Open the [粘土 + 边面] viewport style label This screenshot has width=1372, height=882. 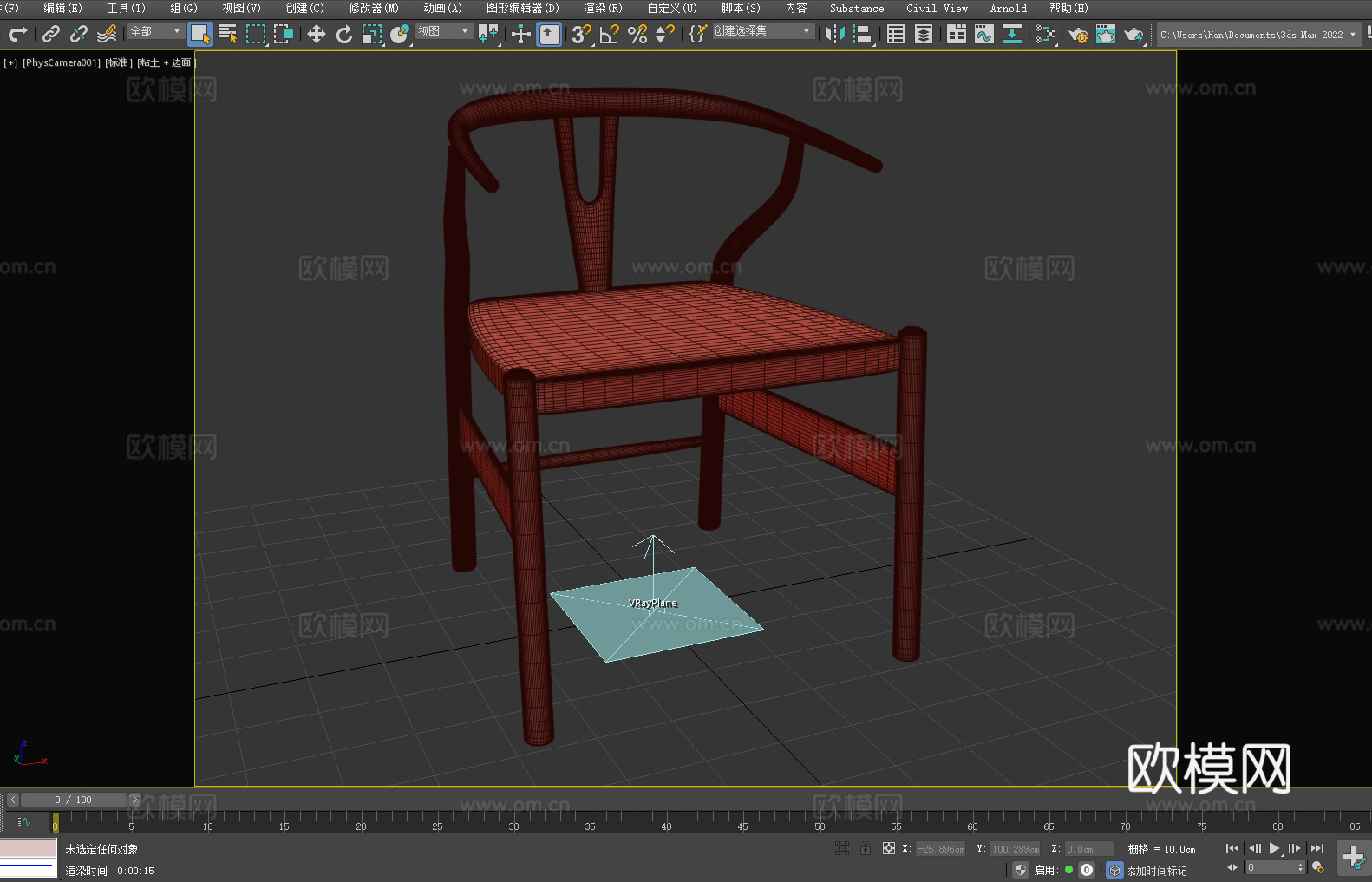click(x=167, y=62)
